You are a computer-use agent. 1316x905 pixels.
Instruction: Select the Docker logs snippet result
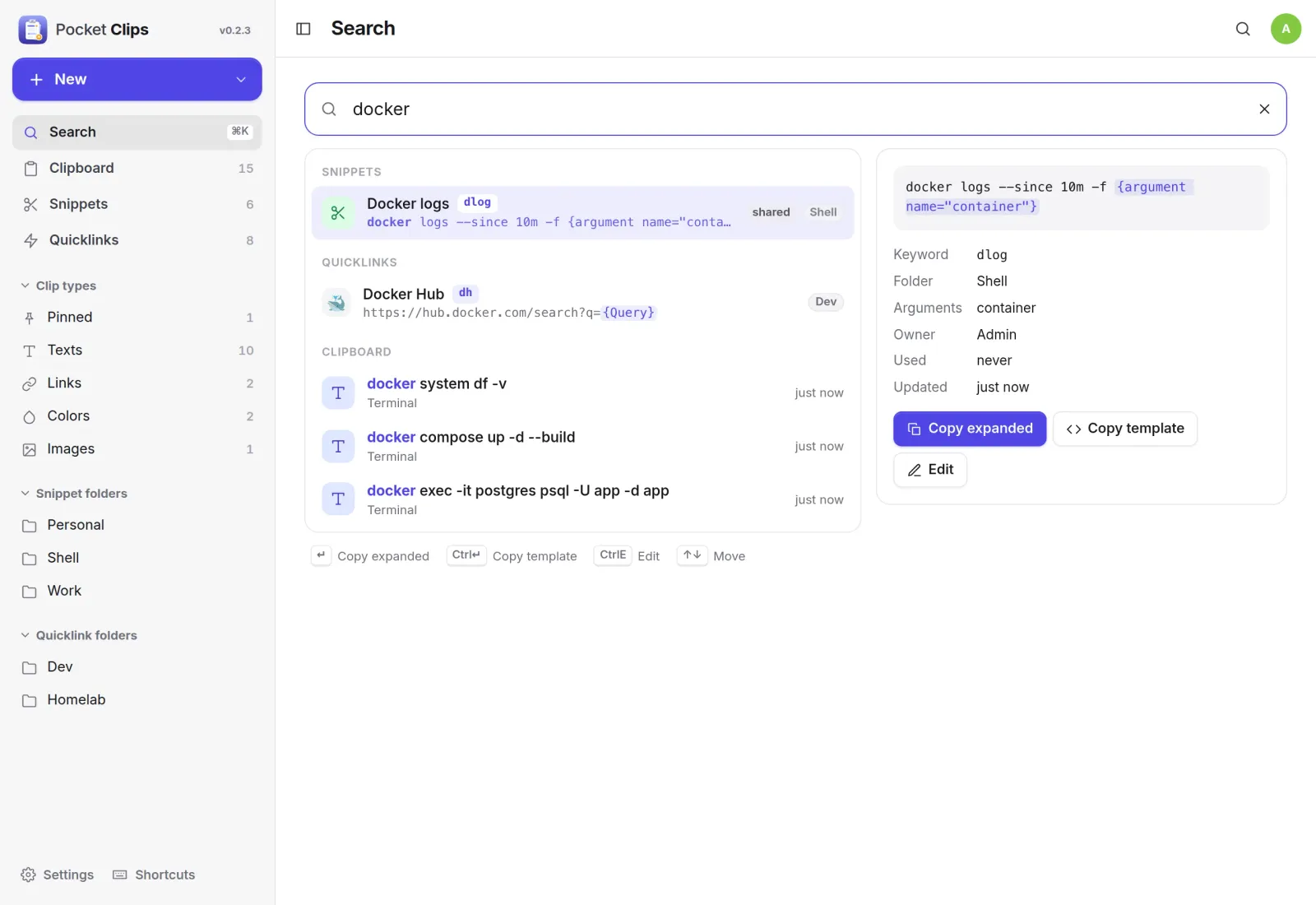coord(582,212)
